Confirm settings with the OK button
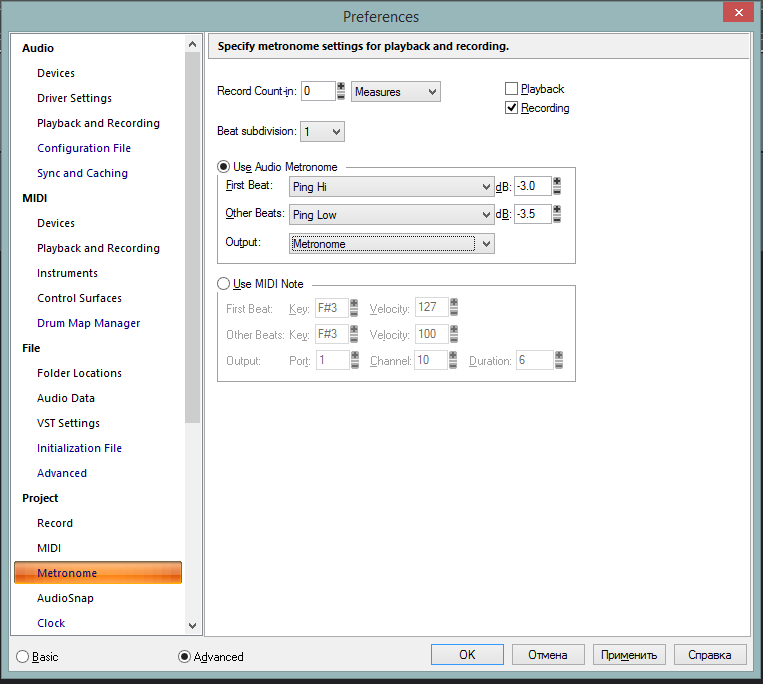This screenshot has width=763, height=684. (x=467, y=655)
